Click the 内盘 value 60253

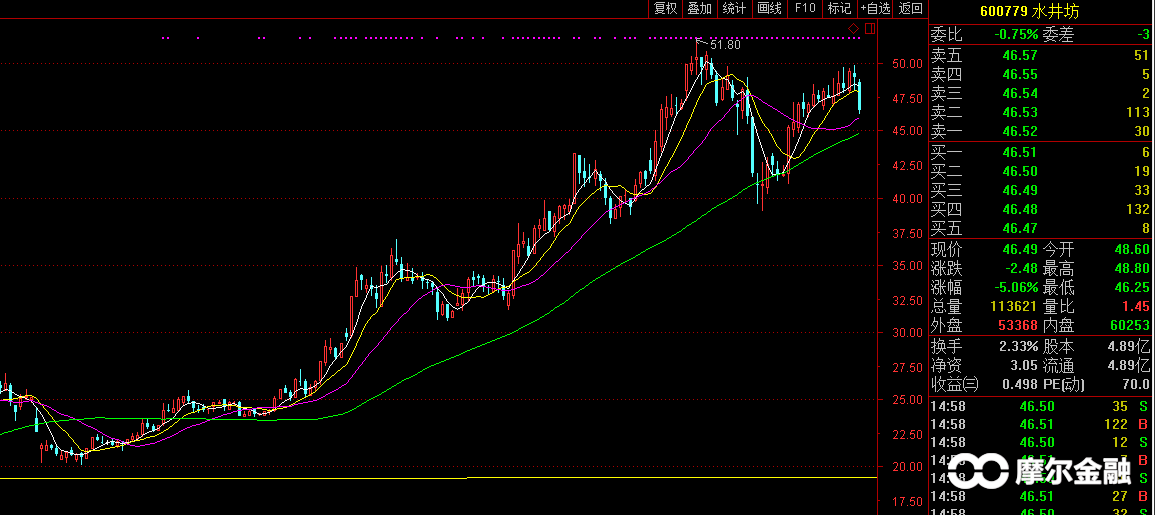click(1131, 326)
